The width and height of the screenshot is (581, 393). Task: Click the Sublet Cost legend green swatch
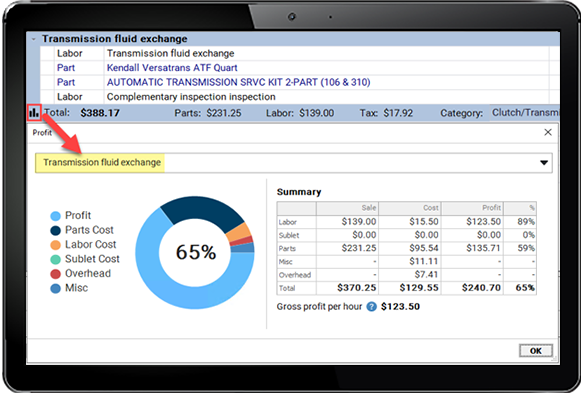click(x=55, y=259)
